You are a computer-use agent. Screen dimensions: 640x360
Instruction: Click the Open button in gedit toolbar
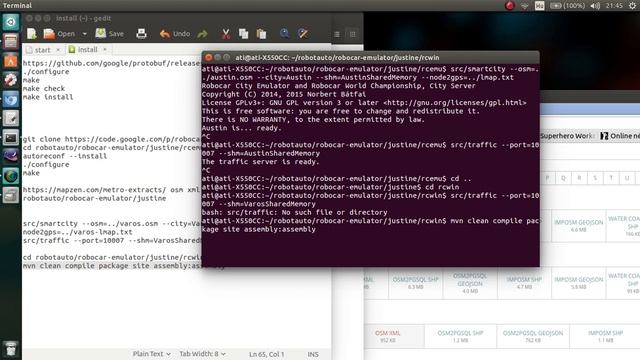coord(60,34)
